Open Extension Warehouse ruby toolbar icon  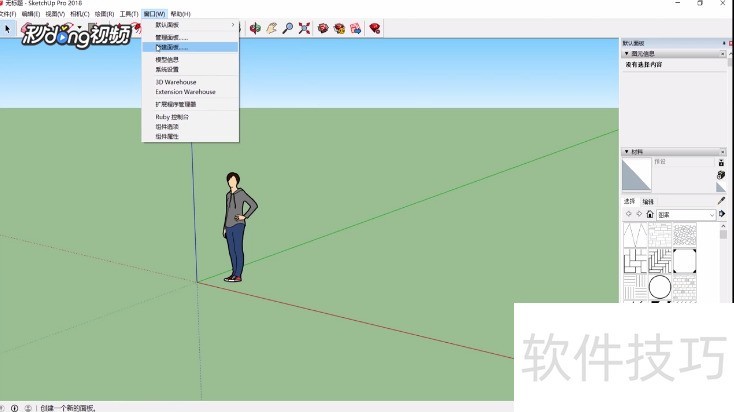374,29
